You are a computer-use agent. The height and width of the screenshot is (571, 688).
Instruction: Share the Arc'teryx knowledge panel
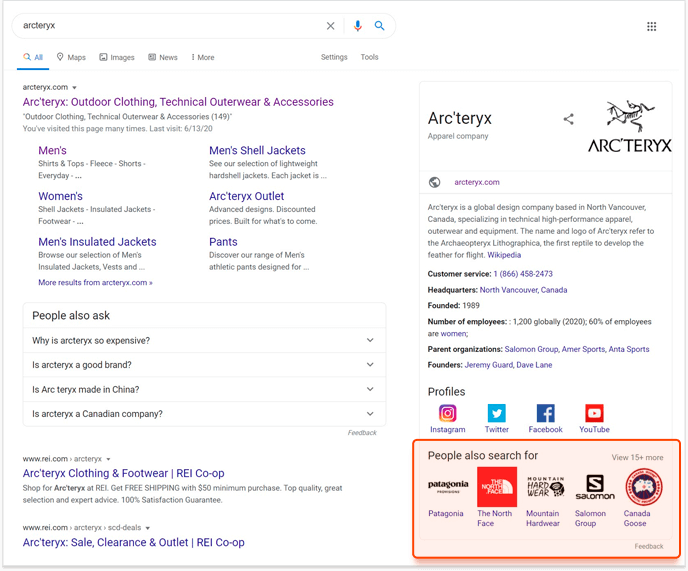tap(569, 119)
